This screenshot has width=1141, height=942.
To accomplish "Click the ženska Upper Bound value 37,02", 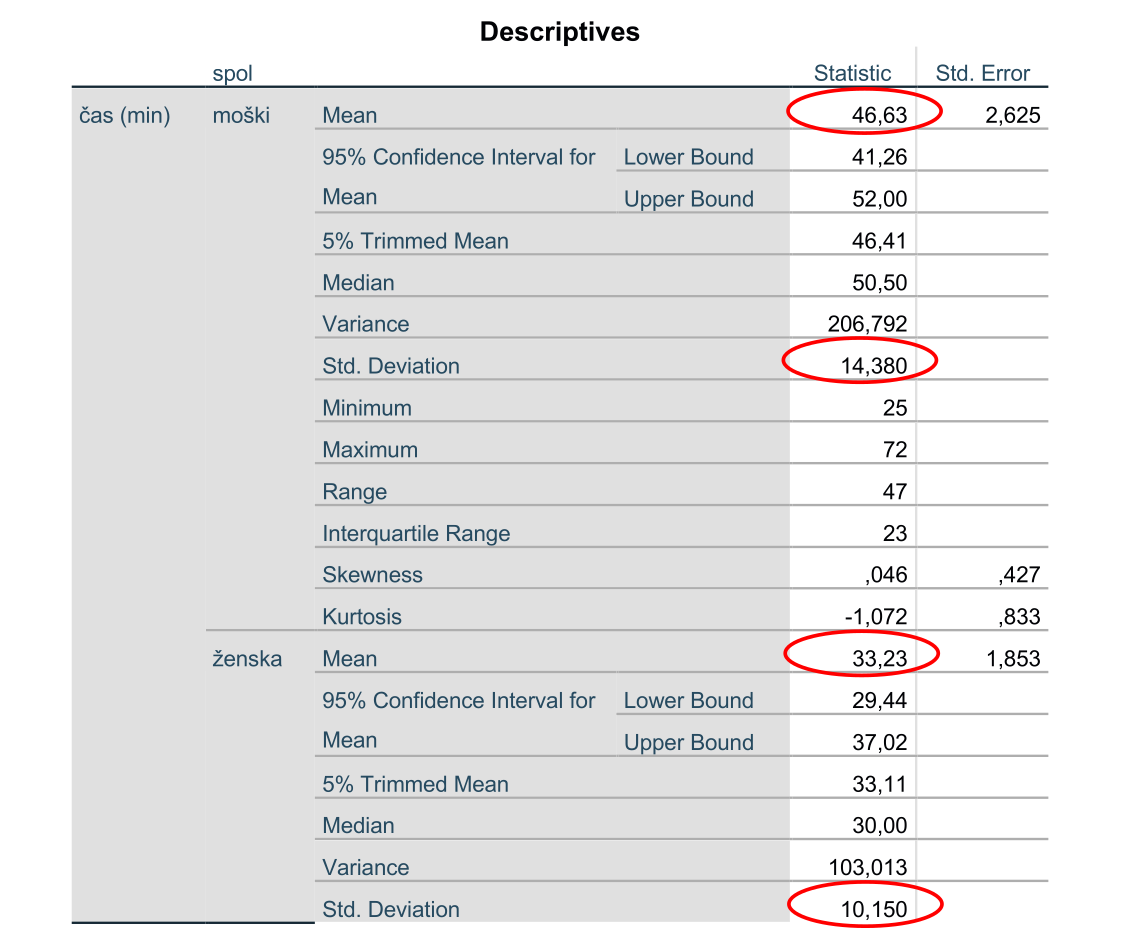I will (880, 742).
